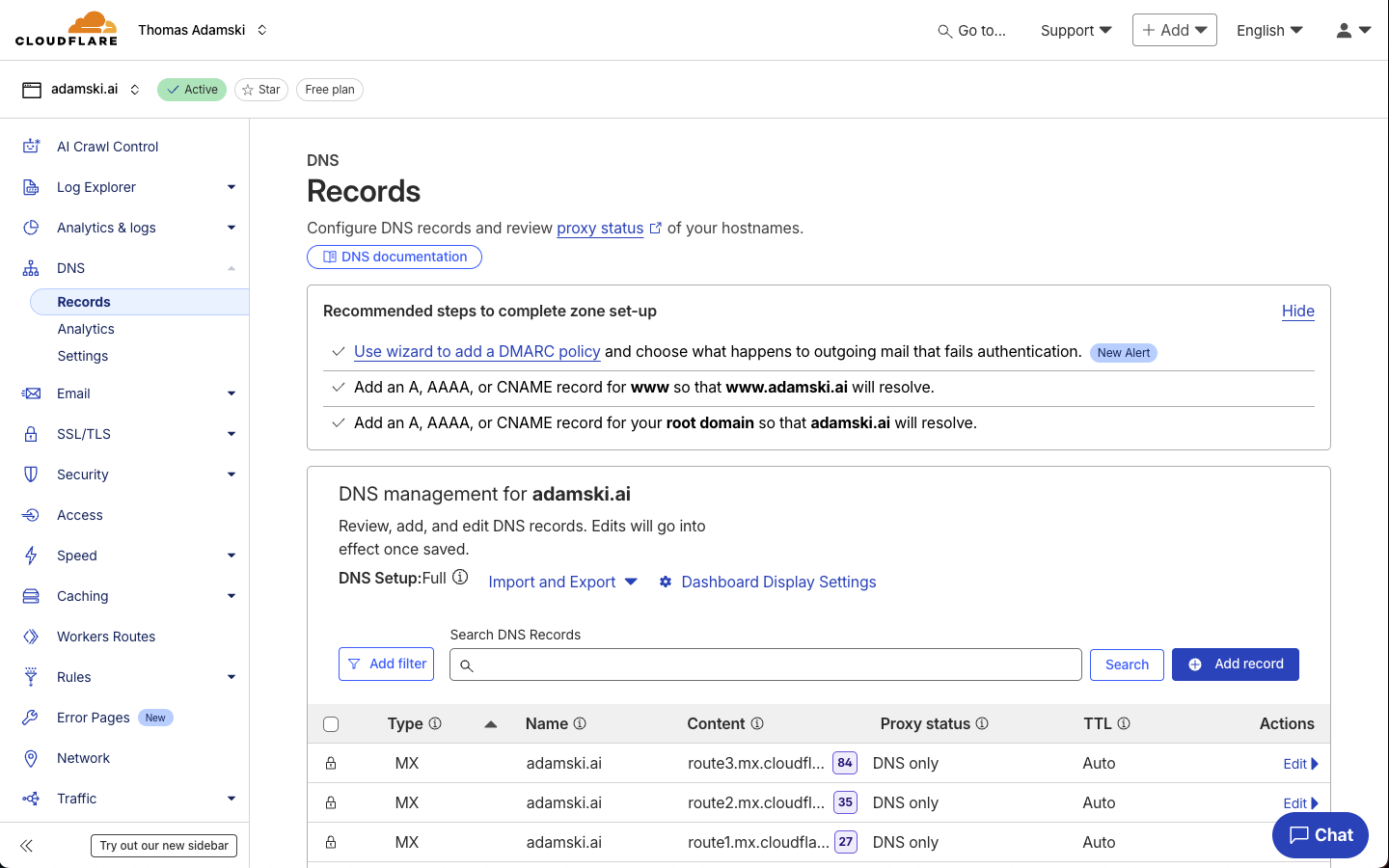Select the checkbox row for the first MX record
This screenshot has height=868, width=1389.
coord(331,763)
